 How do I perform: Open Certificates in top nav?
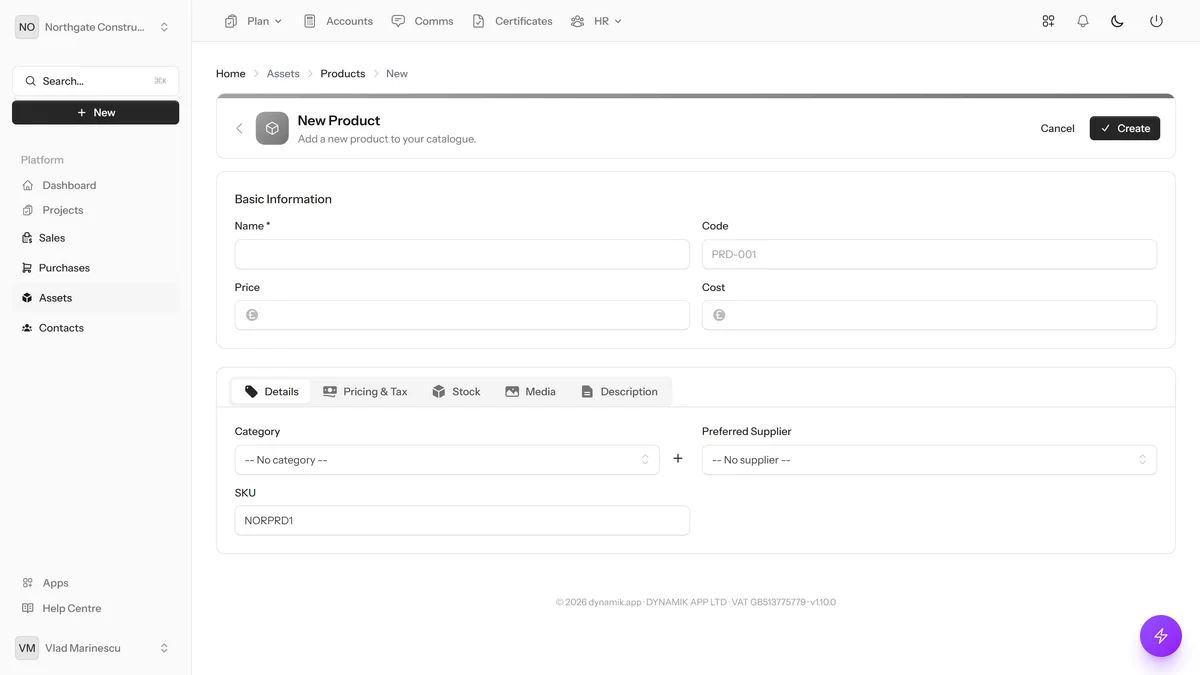(512, 21)
